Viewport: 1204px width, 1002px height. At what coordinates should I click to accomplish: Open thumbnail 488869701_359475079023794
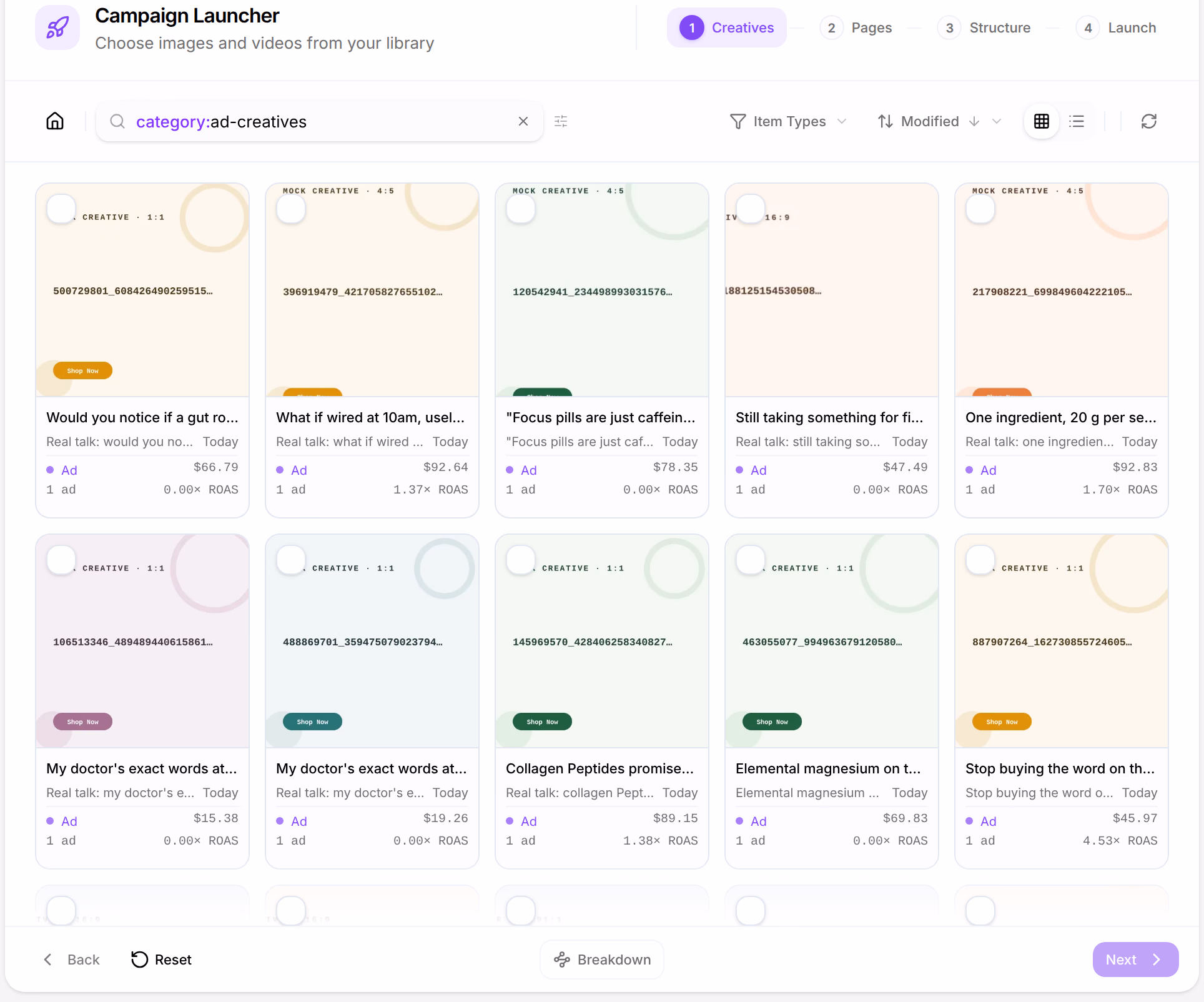tap(372, 641)
